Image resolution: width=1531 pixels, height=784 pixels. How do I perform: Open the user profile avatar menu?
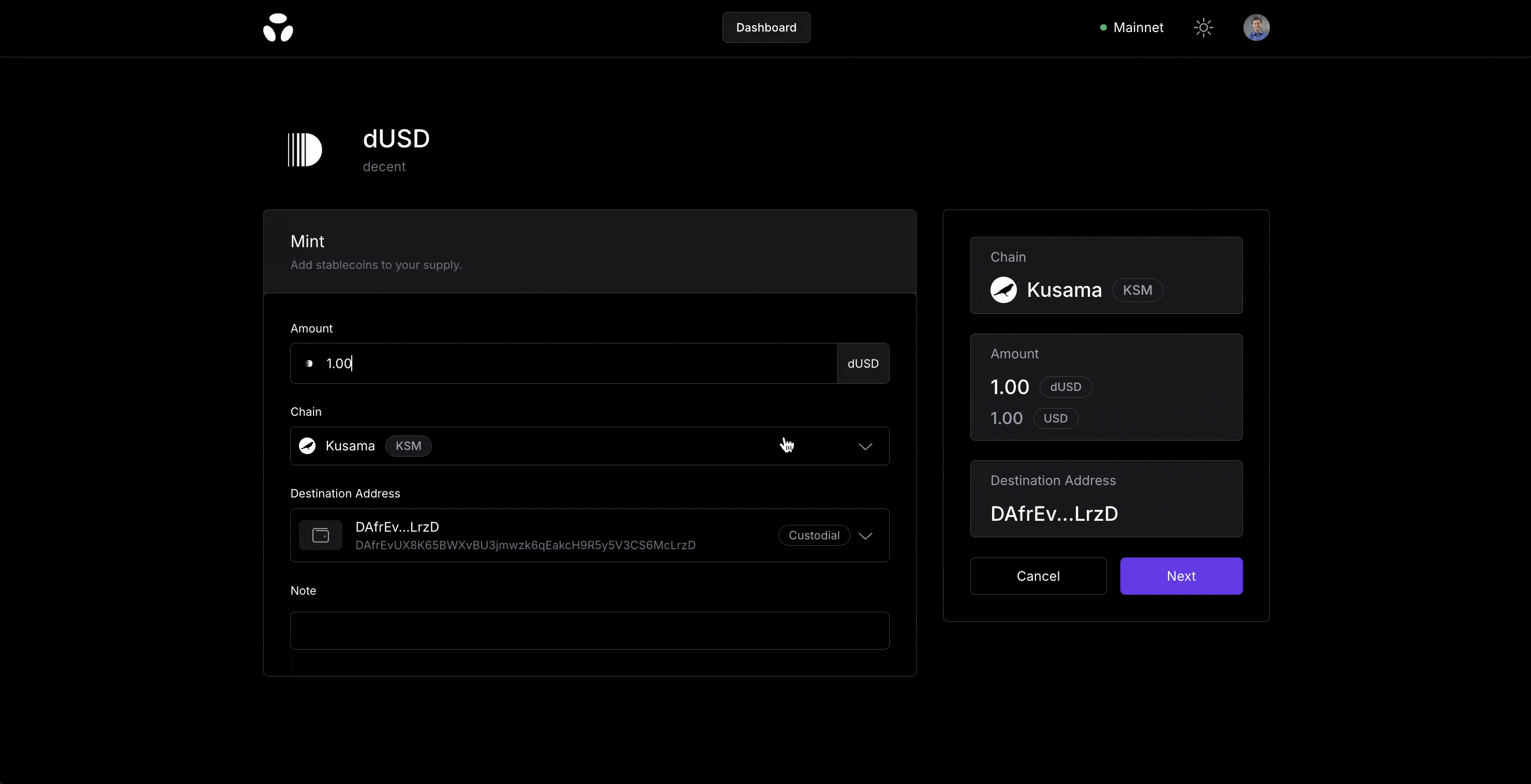coord(1256,27)
